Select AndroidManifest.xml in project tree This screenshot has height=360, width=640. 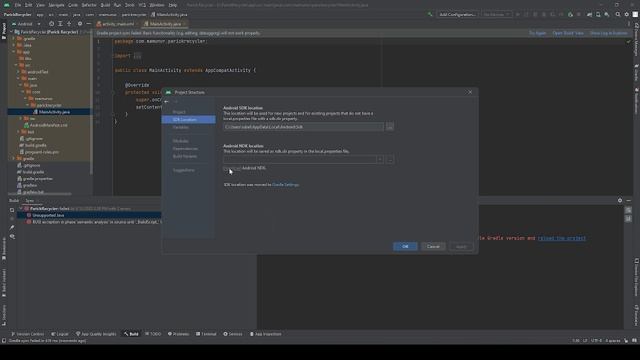coord(45,125)
